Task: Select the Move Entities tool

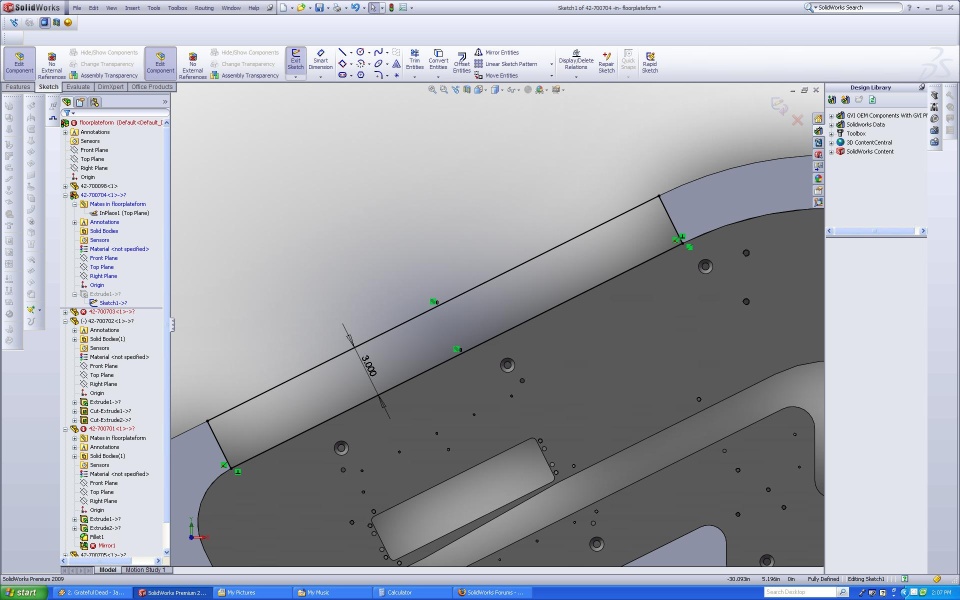Action: (x=497, y=75)
